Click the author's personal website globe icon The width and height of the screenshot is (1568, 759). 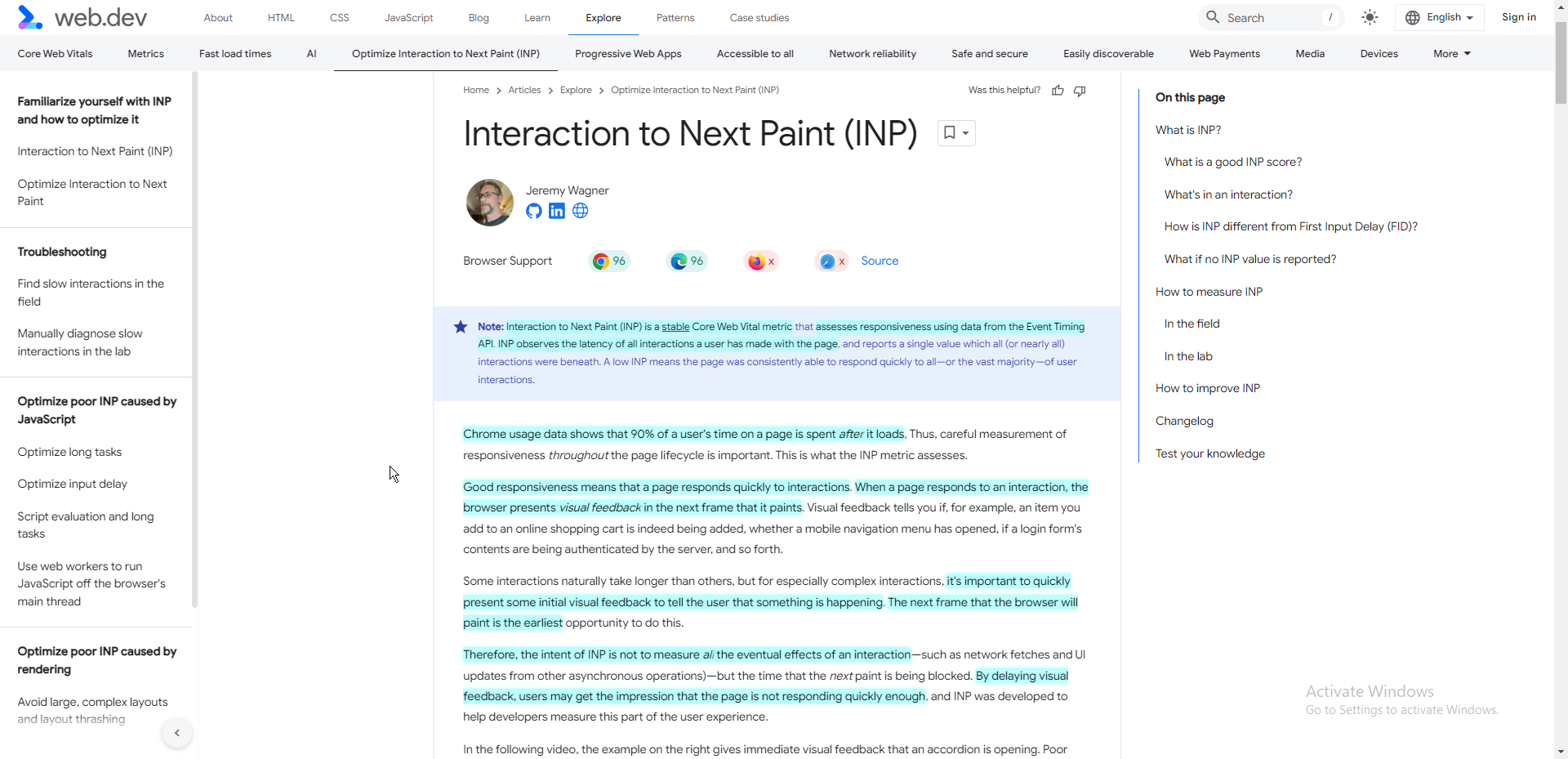[581, 211]
